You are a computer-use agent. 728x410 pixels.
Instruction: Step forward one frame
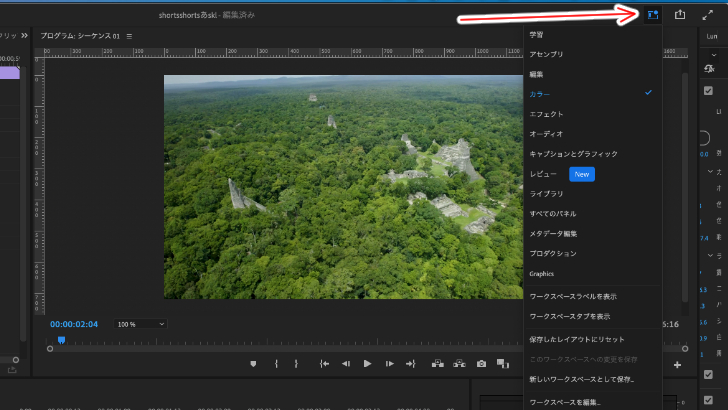tap(390, 364)
